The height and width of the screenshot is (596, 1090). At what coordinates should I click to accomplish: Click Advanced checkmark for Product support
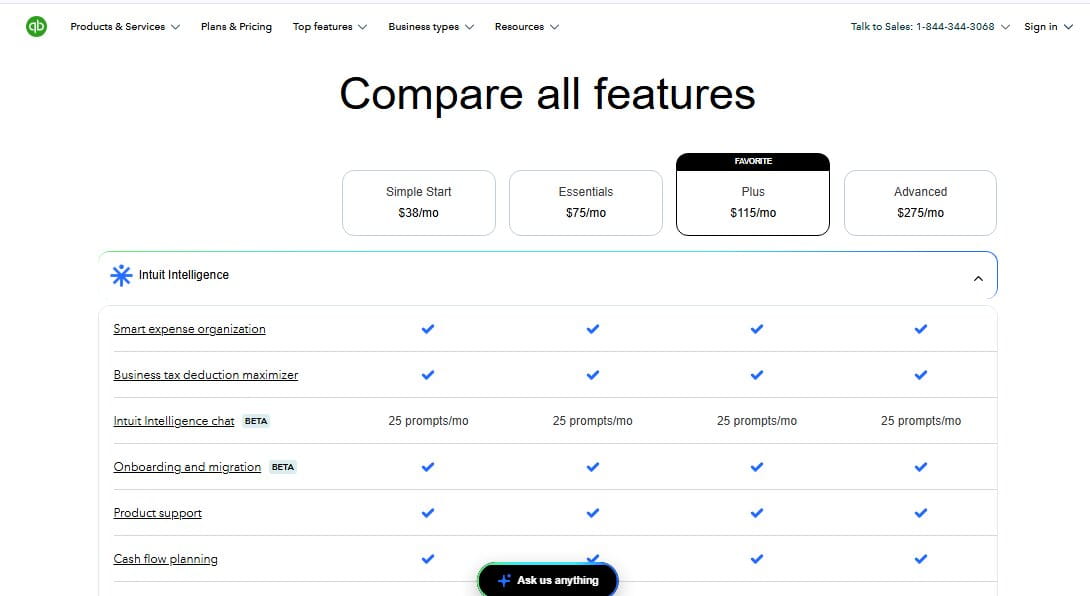click(x=920, y=513)
